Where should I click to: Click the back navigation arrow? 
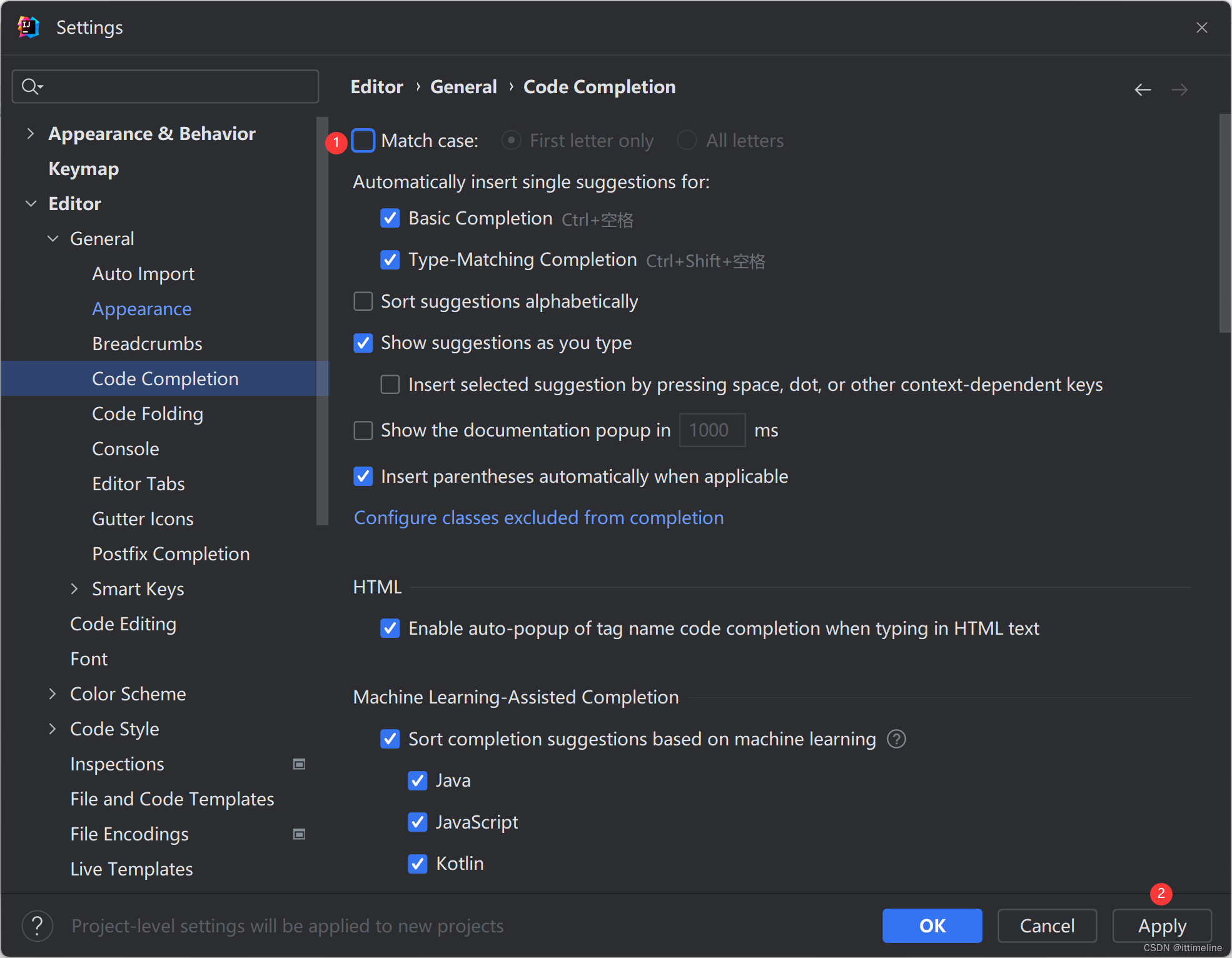(1143, 89)
